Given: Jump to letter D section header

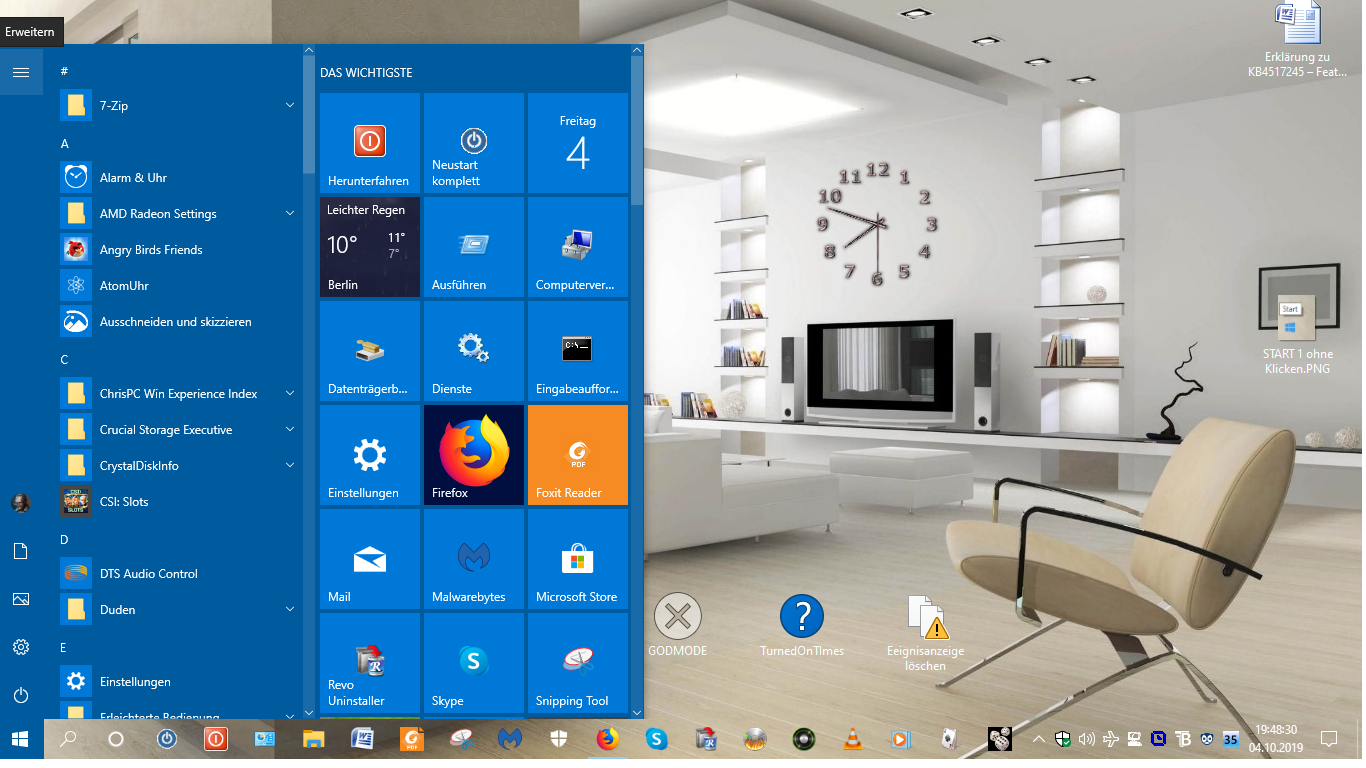Looking at the screenshot, I should click(65, 539).
